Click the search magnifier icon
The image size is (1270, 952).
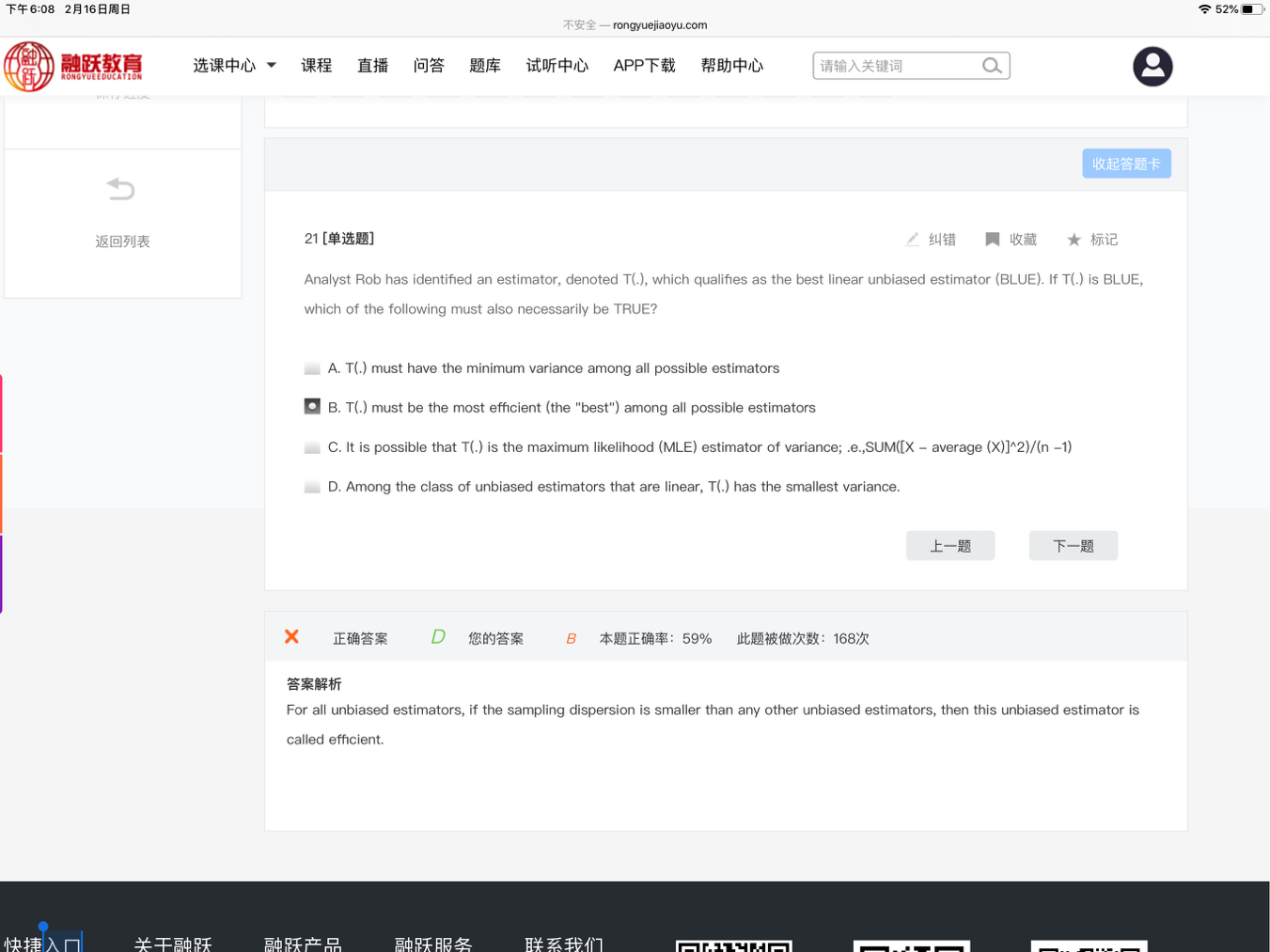[991, 66]
